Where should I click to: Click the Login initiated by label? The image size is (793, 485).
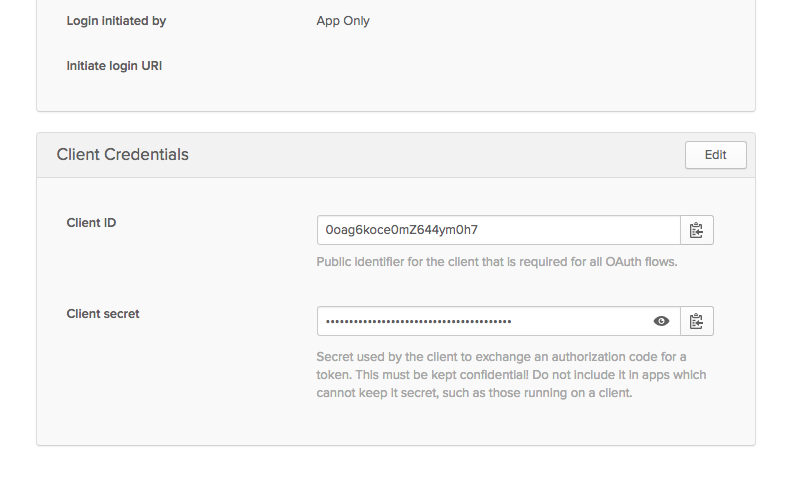(x=116, y=21)
